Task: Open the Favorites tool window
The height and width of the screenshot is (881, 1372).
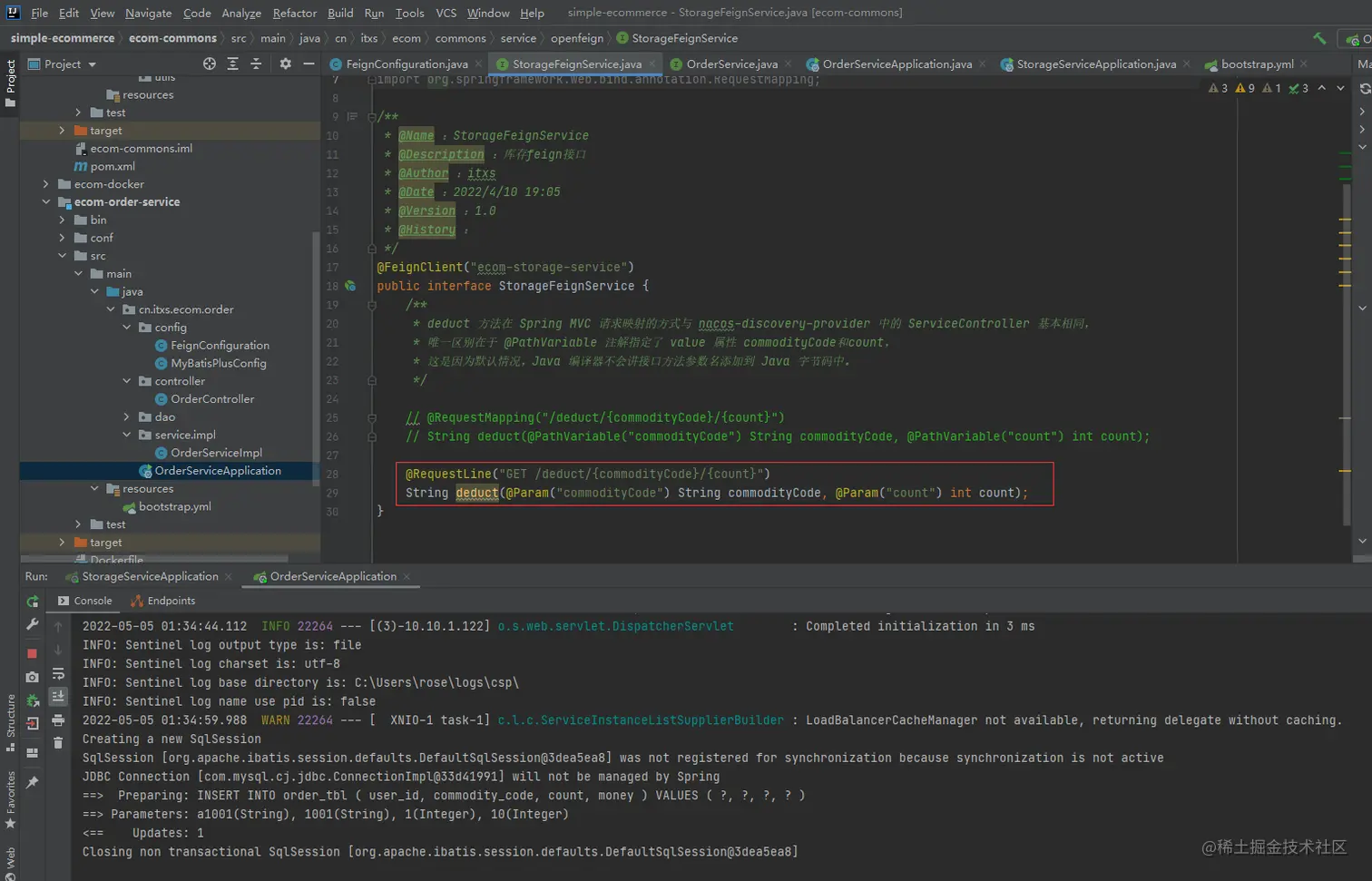Action: coord(10,799)
